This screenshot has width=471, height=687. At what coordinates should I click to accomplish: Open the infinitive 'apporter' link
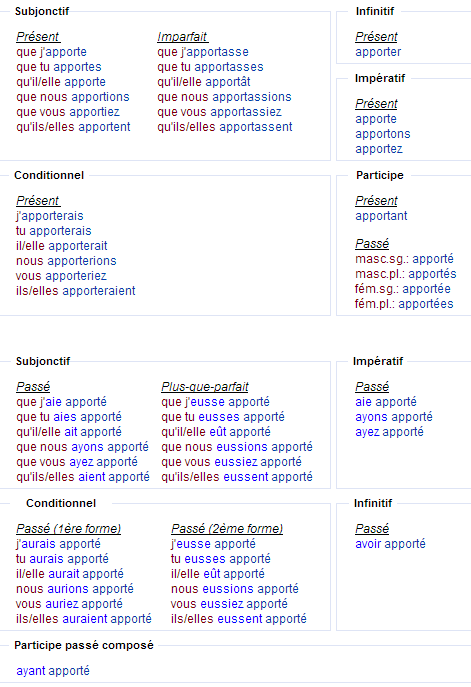pyautogui.click(x=378, y=52)
